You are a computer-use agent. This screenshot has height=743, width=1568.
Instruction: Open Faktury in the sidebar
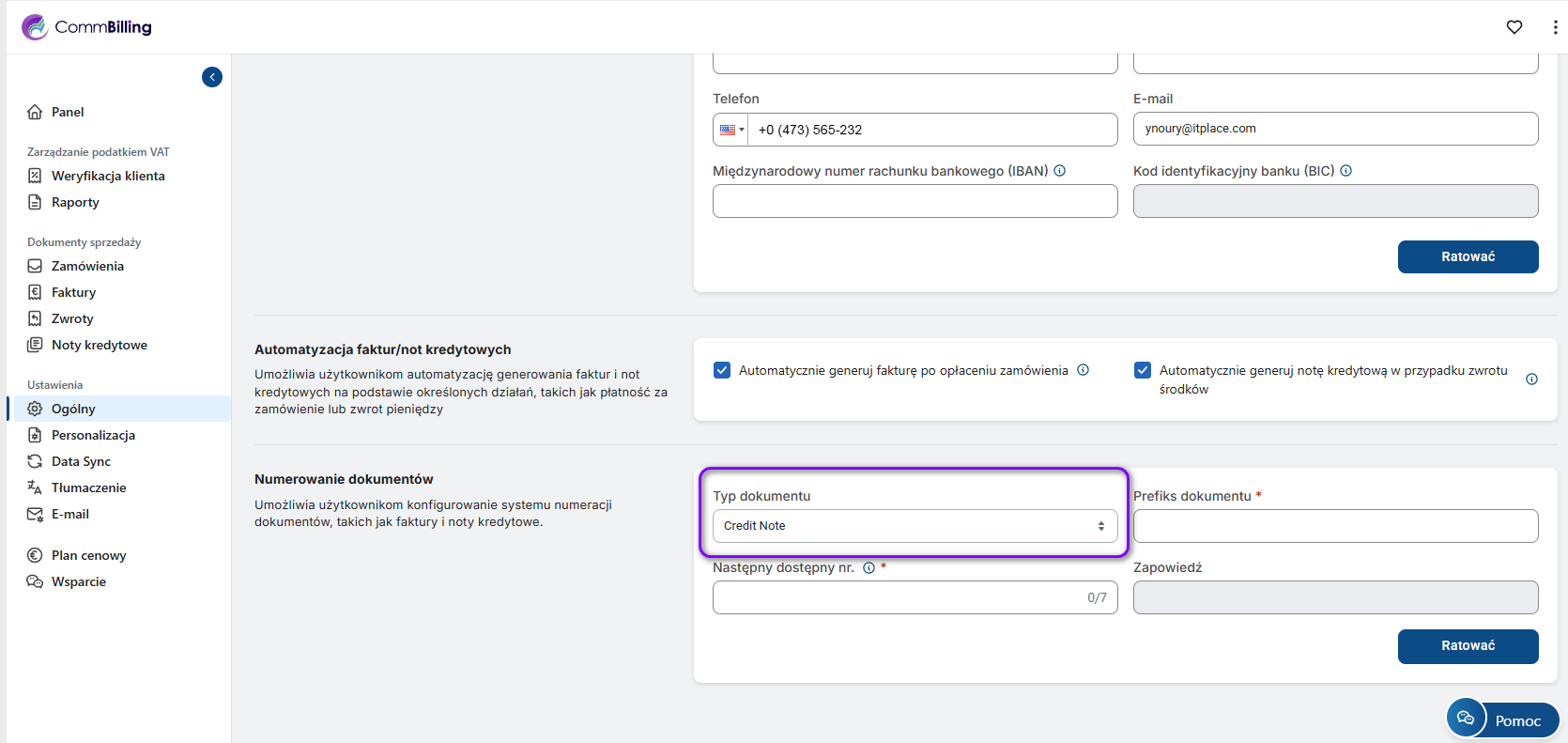73,292
